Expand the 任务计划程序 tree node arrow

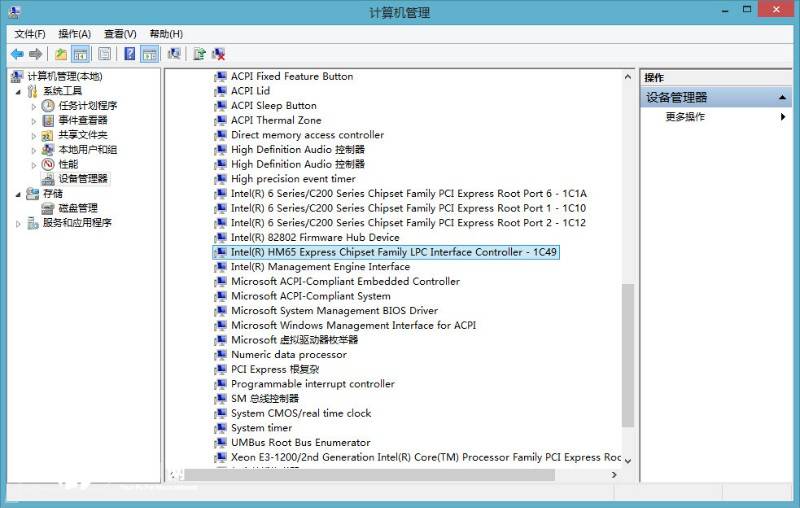pos(33,106)
